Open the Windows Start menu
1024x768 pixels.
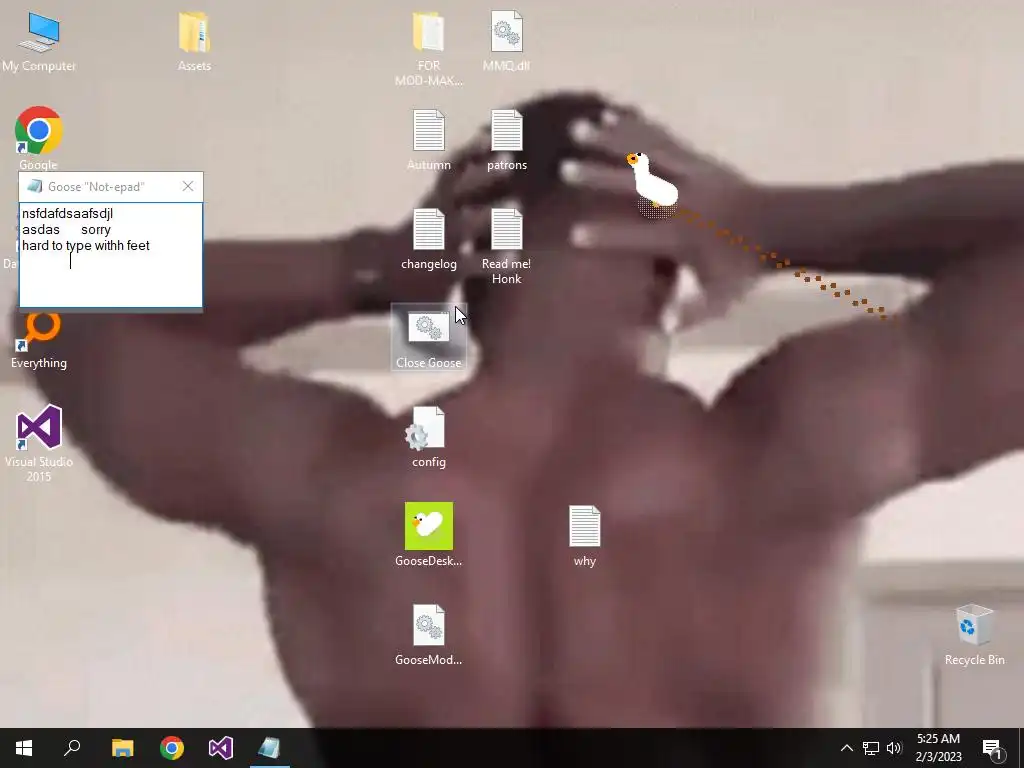point(24,748)
